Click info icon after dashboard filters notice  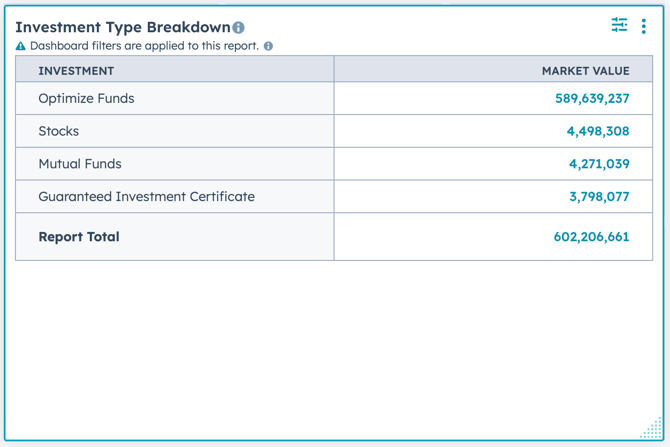coord(268,46)
